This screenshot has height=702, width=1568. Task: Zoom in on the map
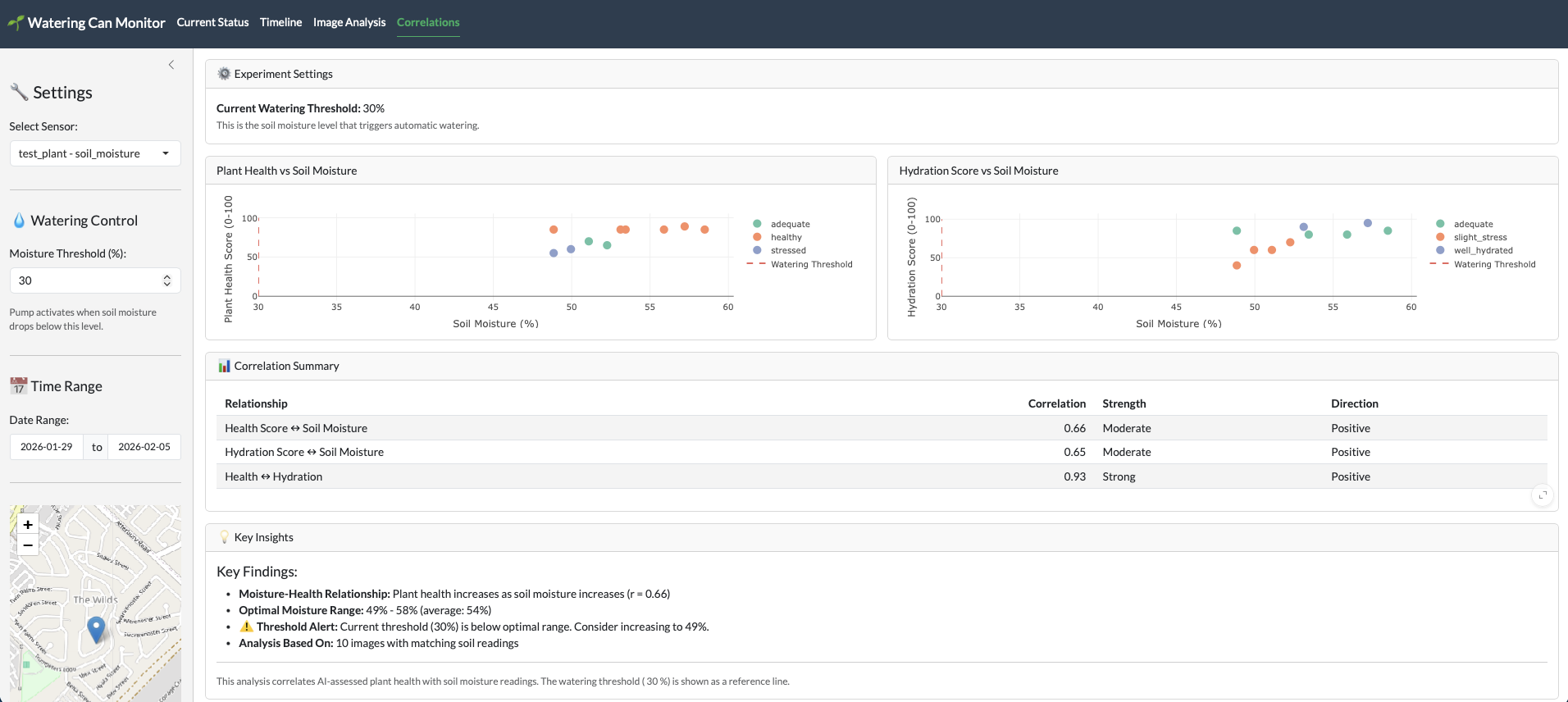pos(28,525)
